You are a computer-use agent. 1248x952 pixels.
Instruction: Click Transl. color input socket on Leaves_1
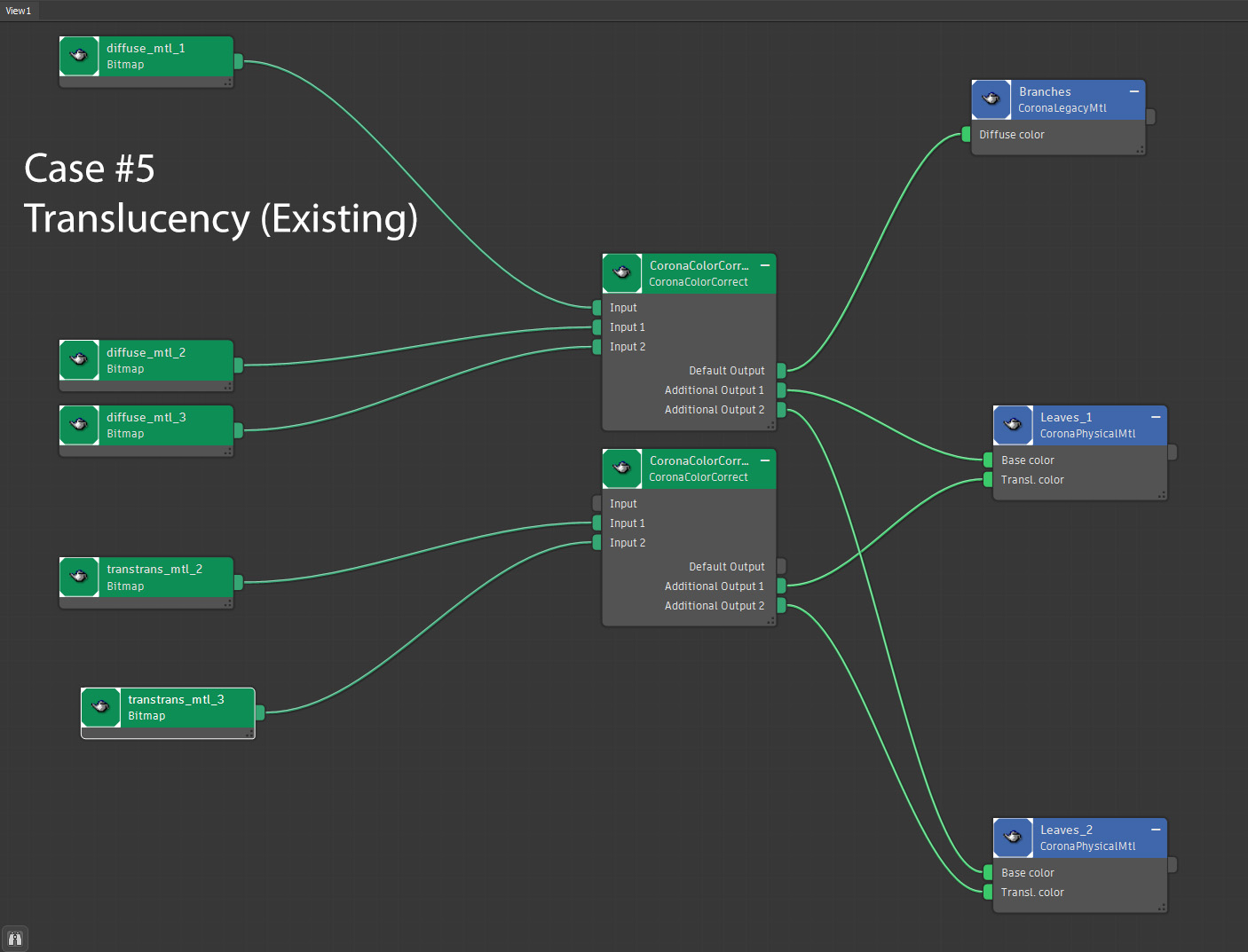point(988,480)
